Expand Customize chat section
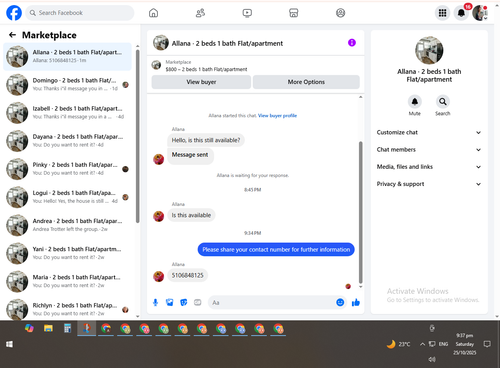Image resolution: width=500 pixels, height=368 pixels. coord(429,132)
